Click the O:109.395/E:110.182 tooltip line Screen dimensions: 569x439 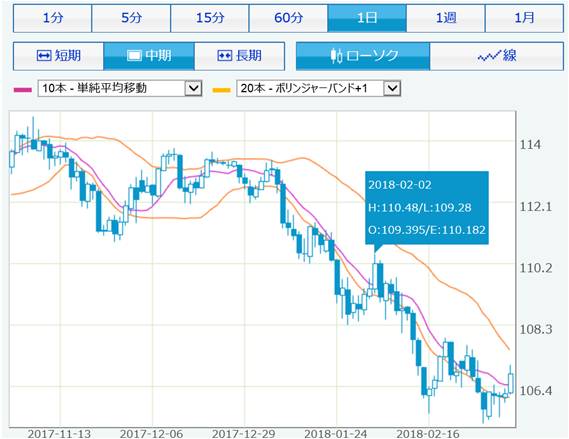(427, 230)
